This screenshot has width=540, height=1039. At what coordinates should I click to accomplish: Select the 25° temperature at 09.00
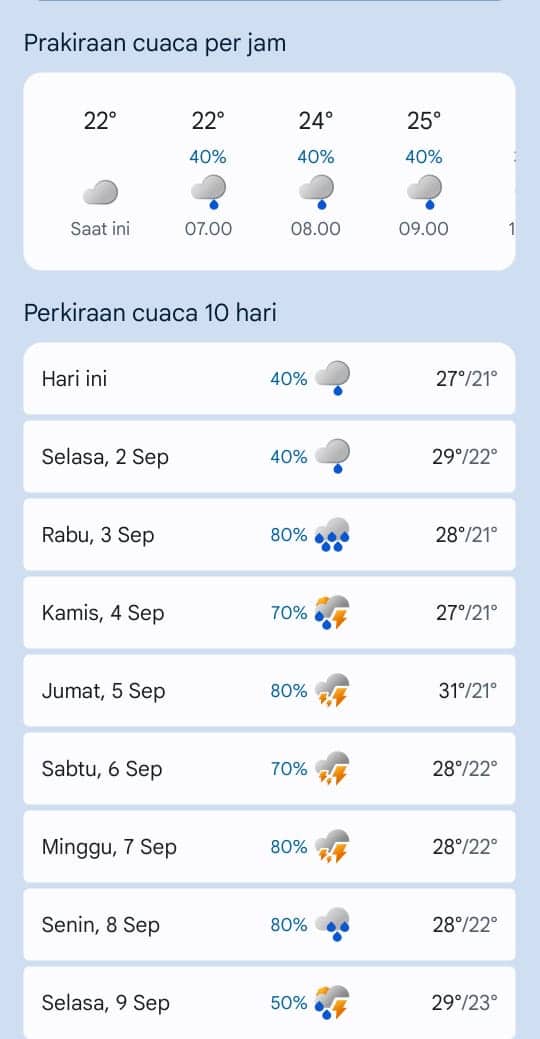pyautogui.click(x=424, y=121)
